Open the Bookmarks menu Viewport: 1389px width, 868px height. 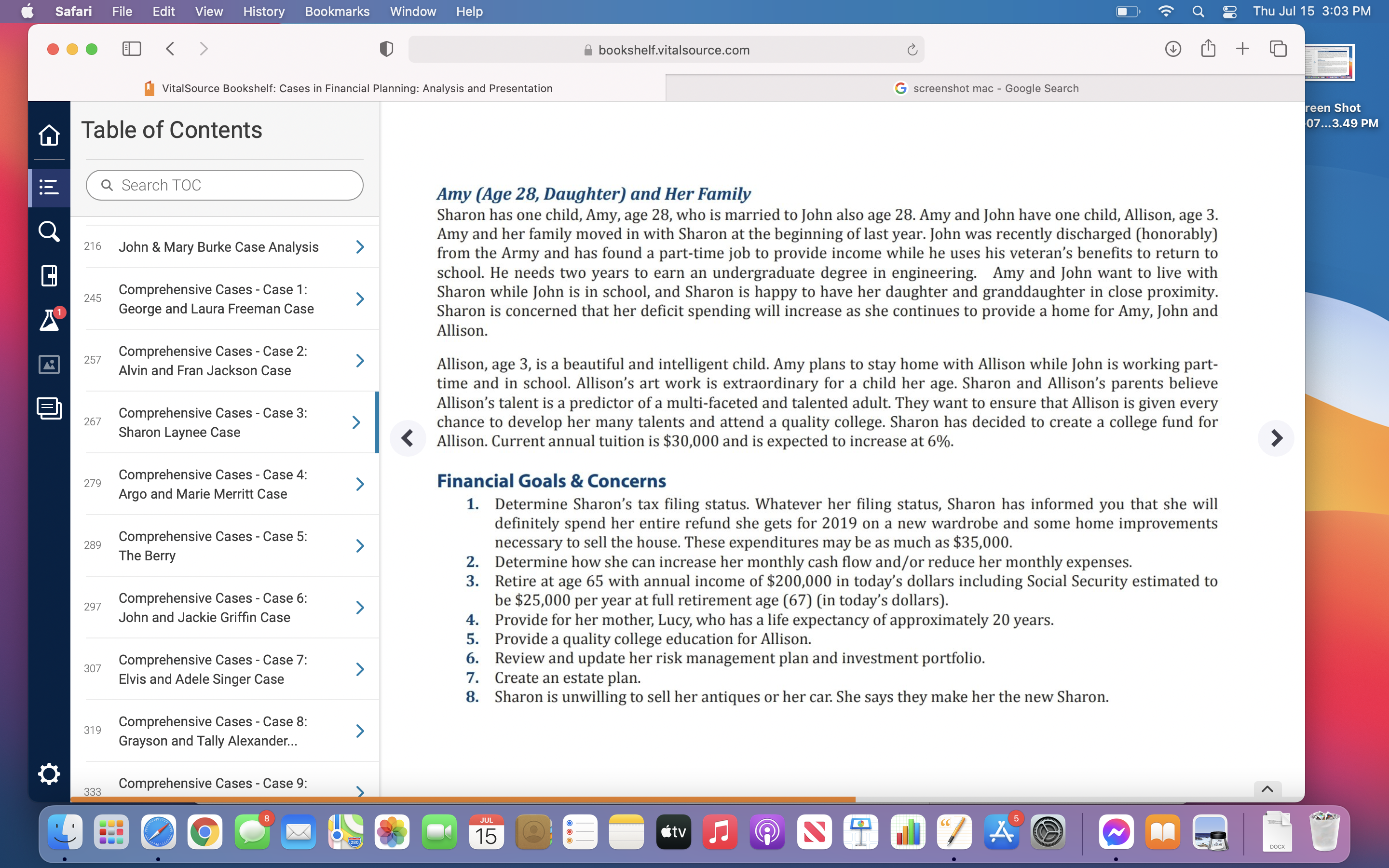coord(337,12)
